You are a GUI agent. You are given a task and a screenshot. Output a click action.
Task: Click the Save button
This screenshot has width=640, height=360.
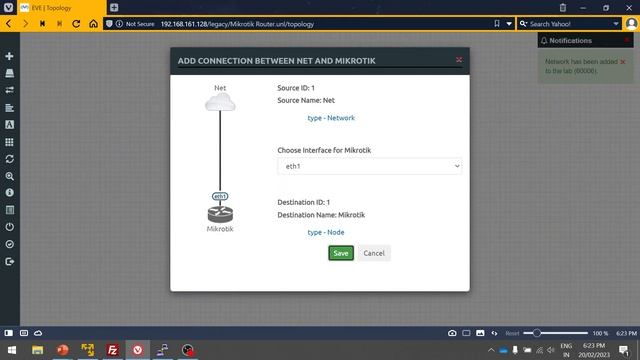pos(341,253)
